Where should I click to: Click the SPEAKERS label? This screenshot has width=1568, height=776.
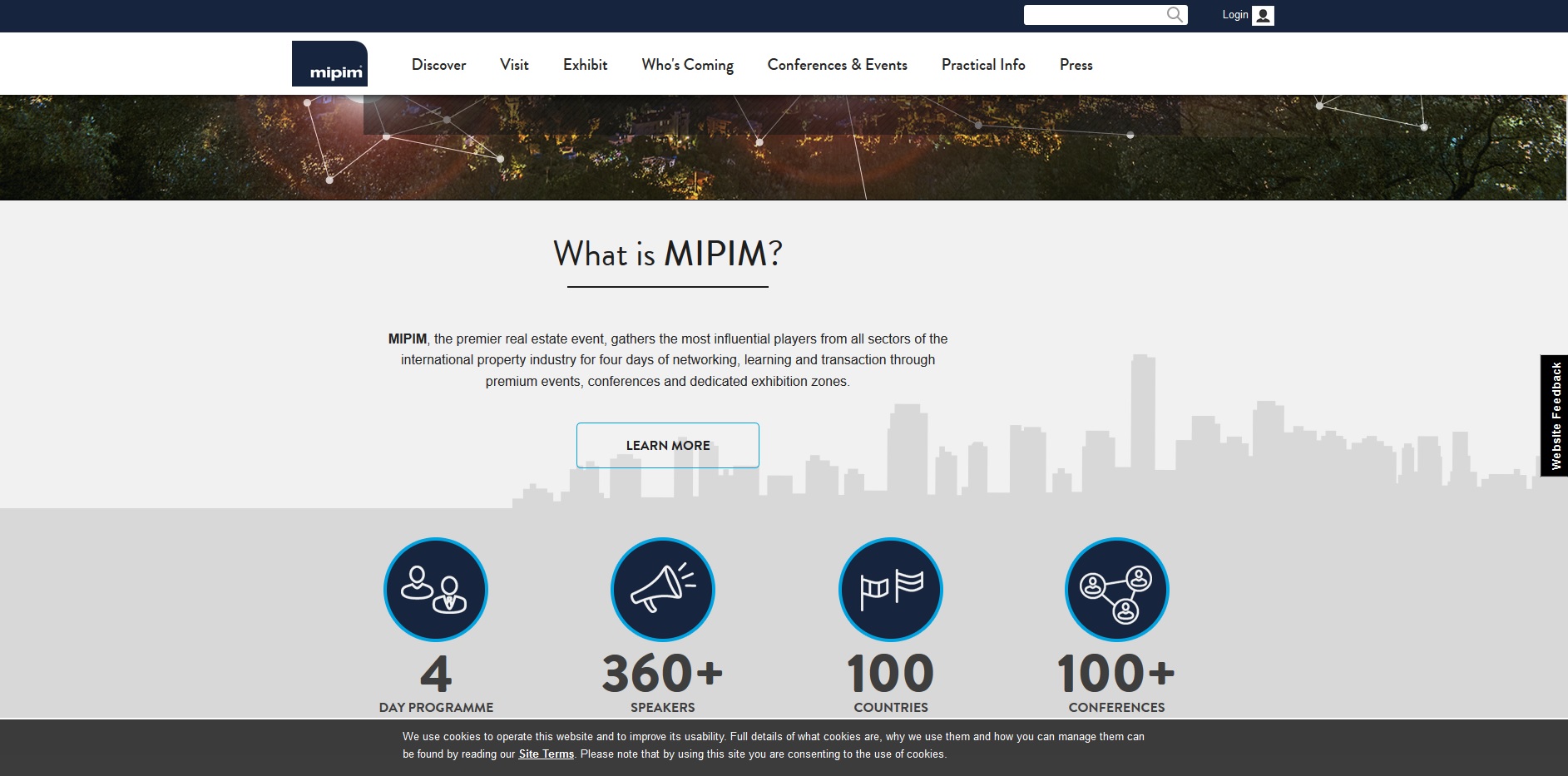663,708
